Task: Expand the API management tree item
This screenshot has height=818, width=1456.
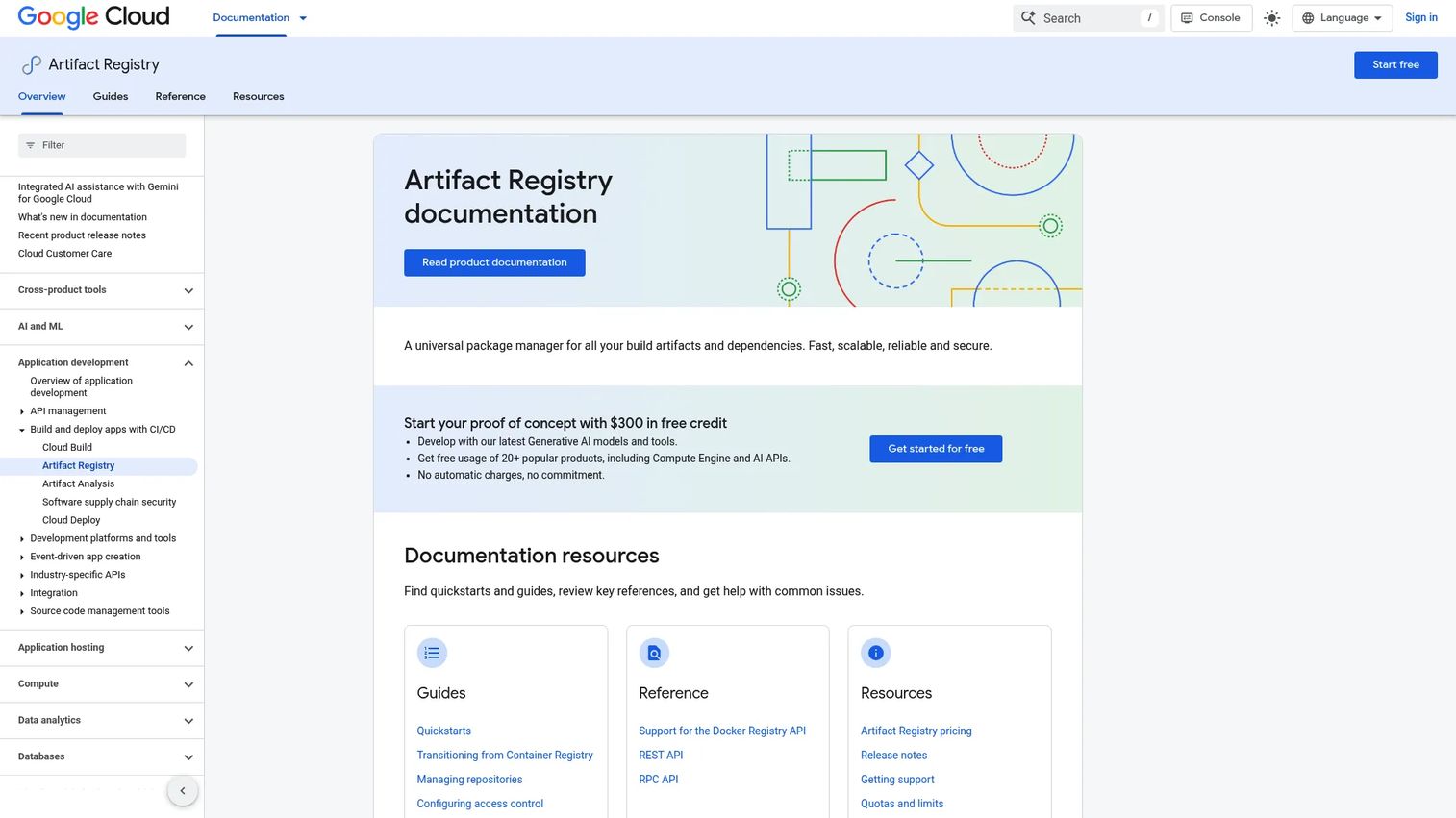Action: pyautogui.click(x=22, y=411)
